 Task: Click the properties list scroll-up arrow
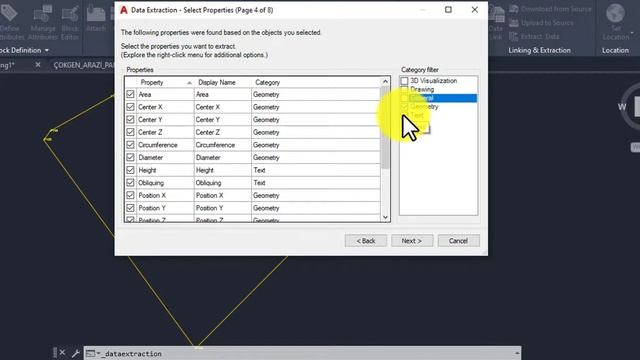(x=385, y=82)
